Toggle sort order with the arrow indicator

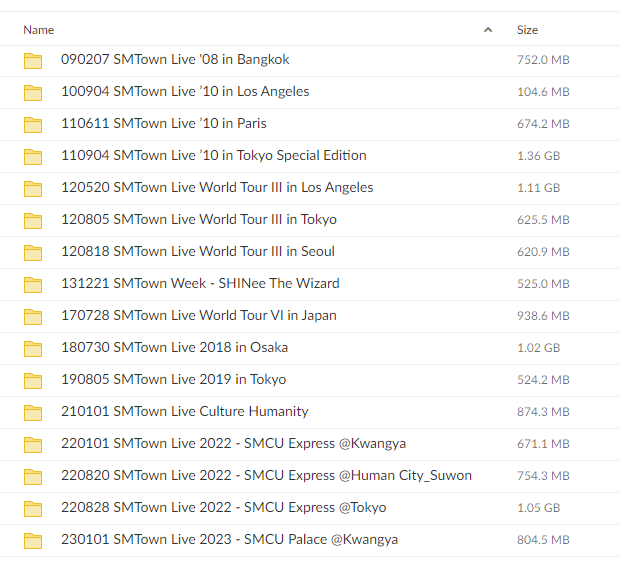[x=488, y=30]
